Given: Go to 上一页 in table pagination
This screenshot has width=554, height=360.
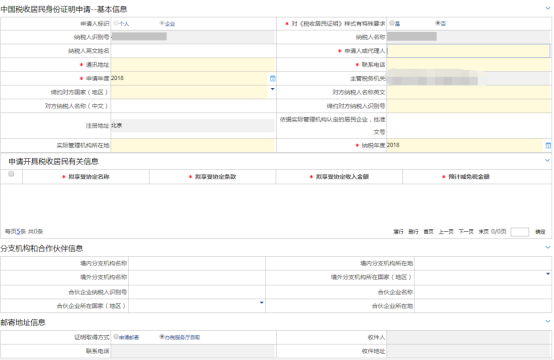Looking at the screenshot, I should (446, 232).
